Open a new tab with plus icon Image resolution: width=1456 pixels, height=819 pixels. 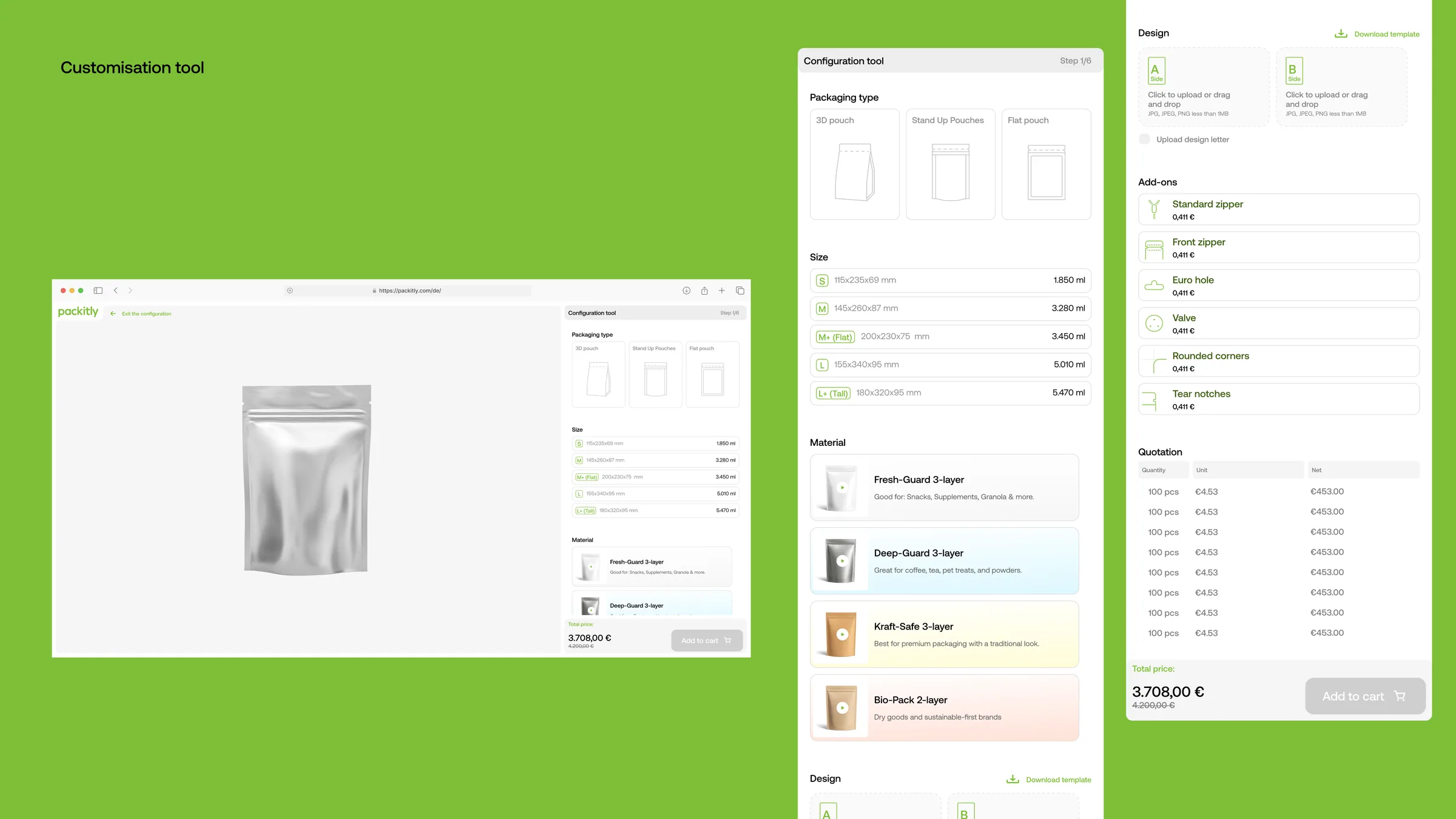pos(722,291)
